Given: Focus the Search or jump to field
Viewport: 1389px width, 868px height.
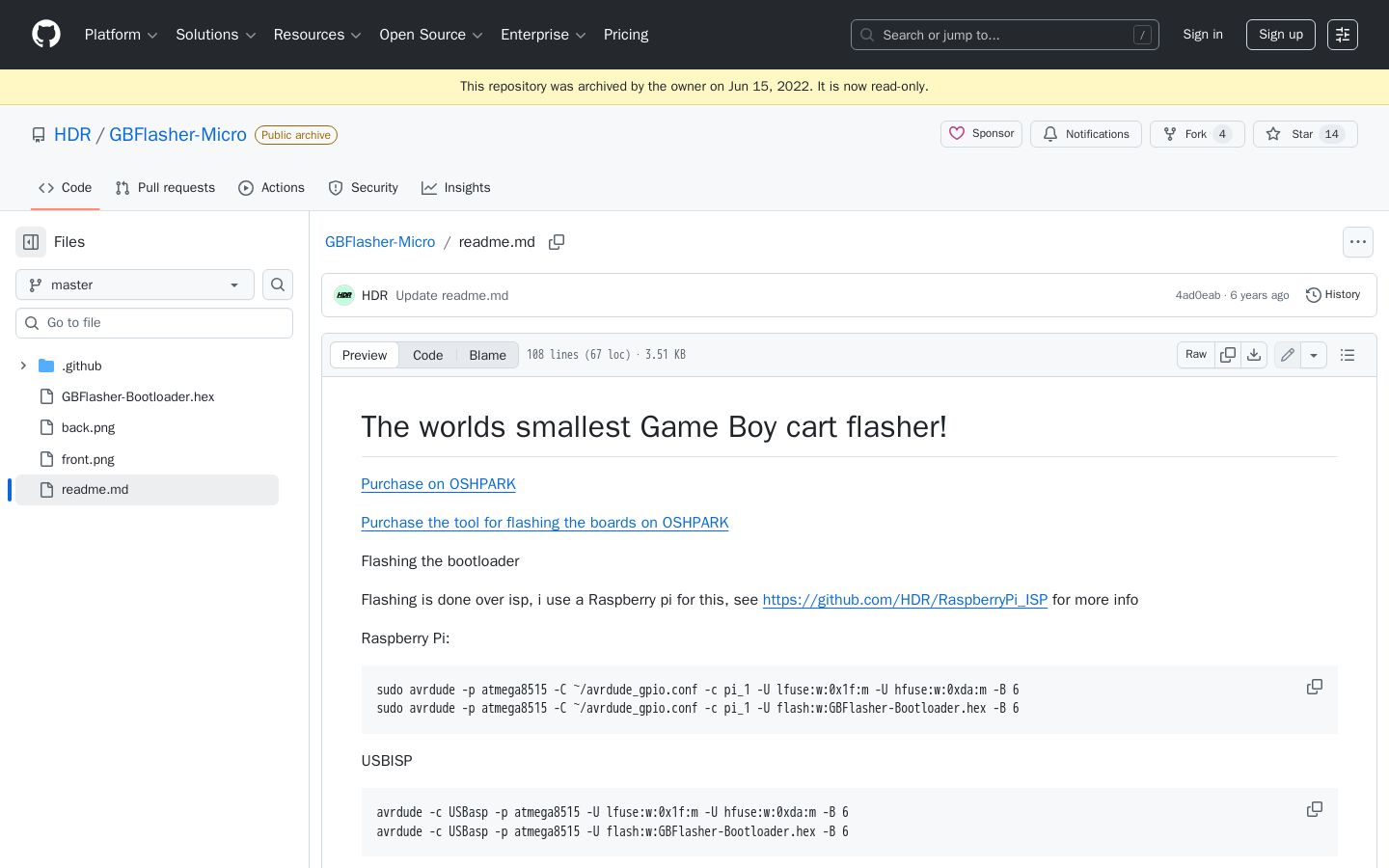Looking at the screenshot, I should coord(1005,35).
